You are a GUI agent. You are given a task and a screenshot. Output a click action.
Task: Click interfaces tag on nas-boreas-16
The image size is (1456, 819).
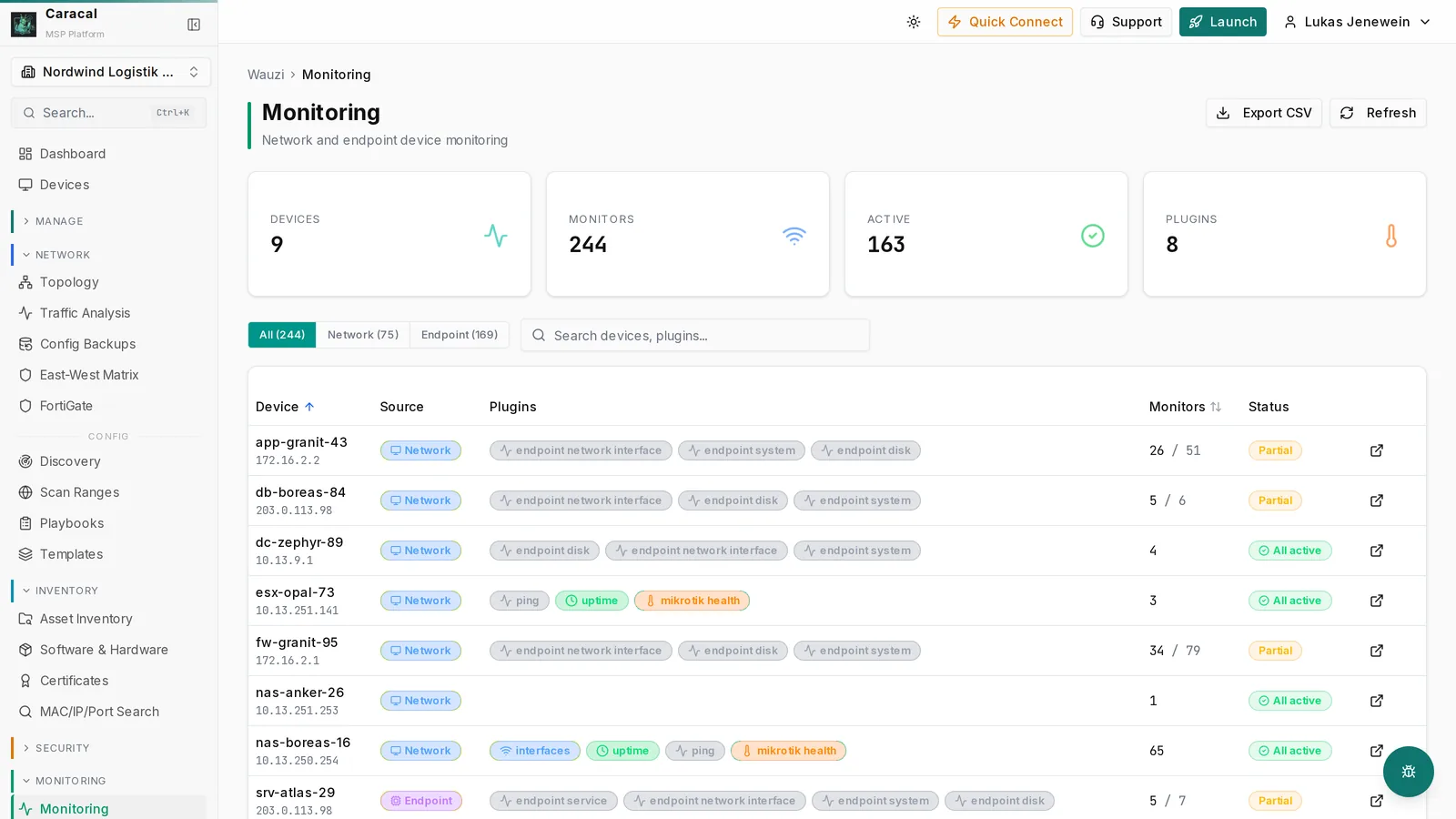click(x=535, y=751)
